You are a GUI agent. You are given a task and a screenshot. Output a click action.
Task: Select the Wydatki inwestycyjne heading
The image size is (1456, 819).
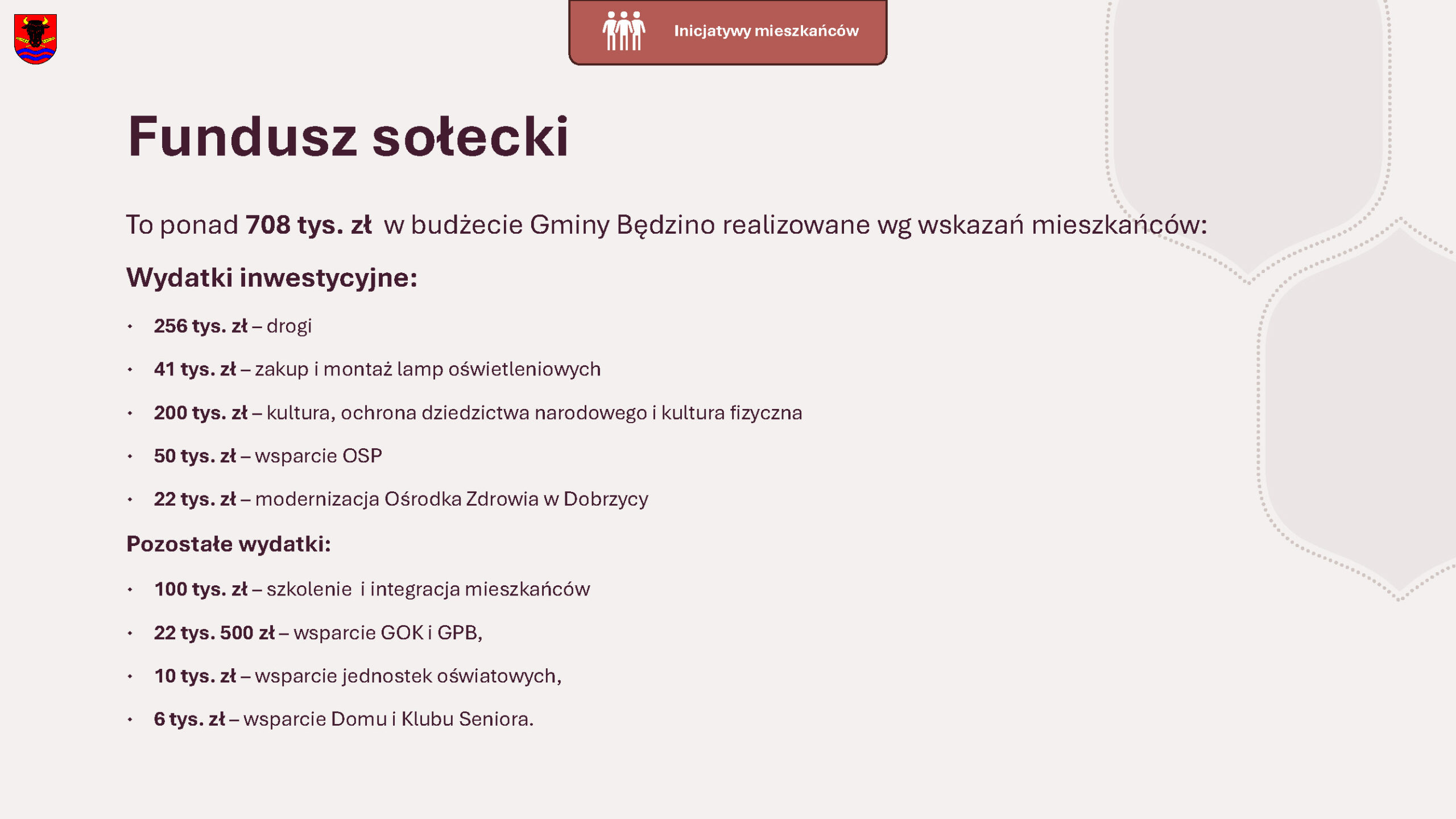click(272, 278)
